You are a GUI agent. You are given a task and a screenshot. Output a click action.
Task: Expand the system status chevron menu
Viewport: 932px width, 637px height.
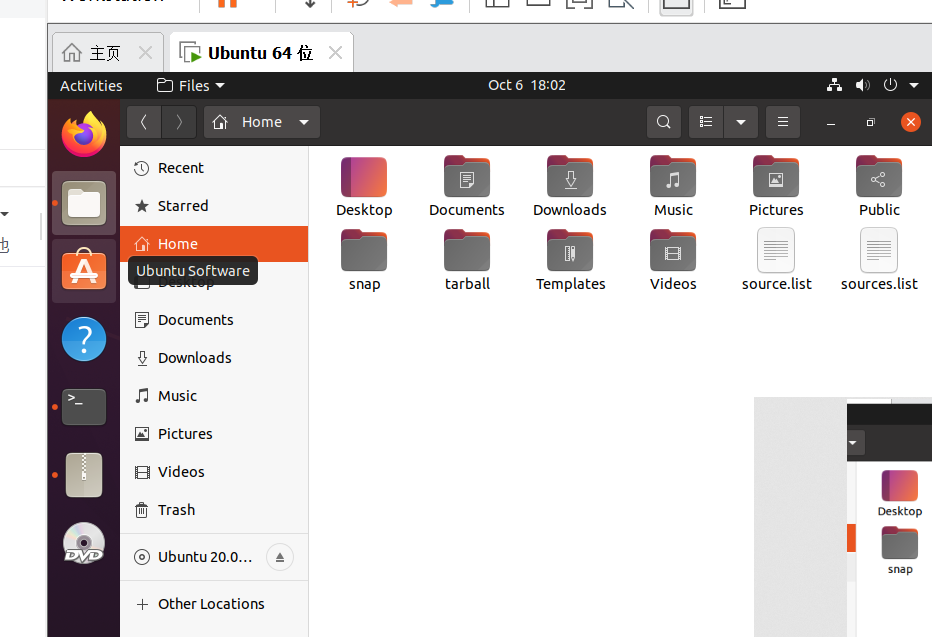tap(913, 85)
